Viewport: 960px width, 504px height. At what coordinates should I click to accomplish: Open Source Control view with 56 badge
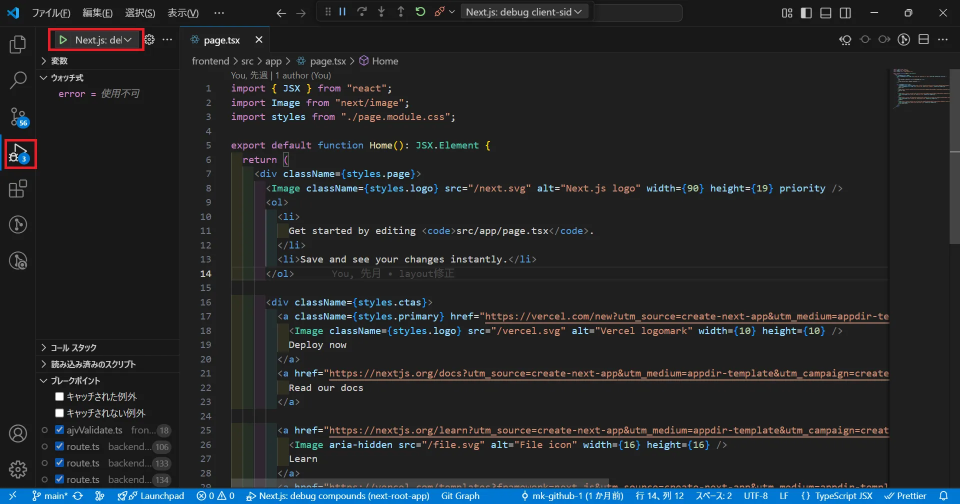point(18,116)
